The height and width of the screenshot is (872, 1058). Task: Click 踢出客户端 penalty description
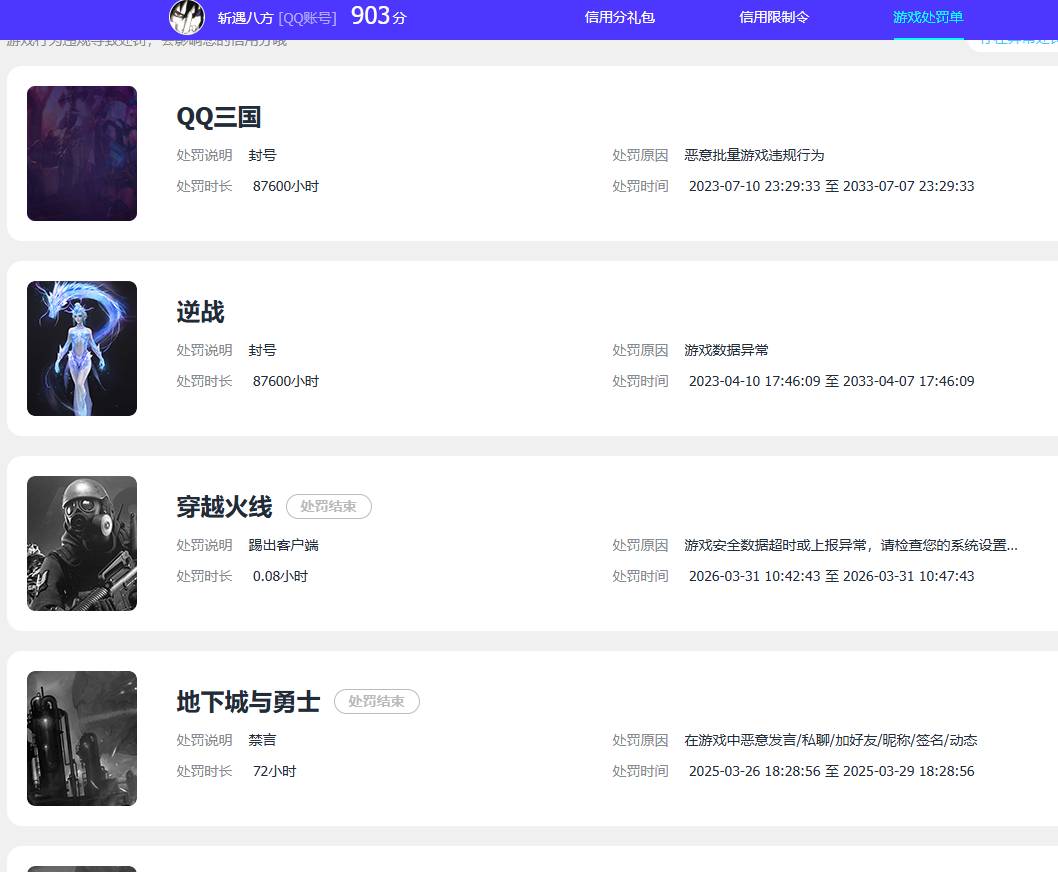pos(283,545)
